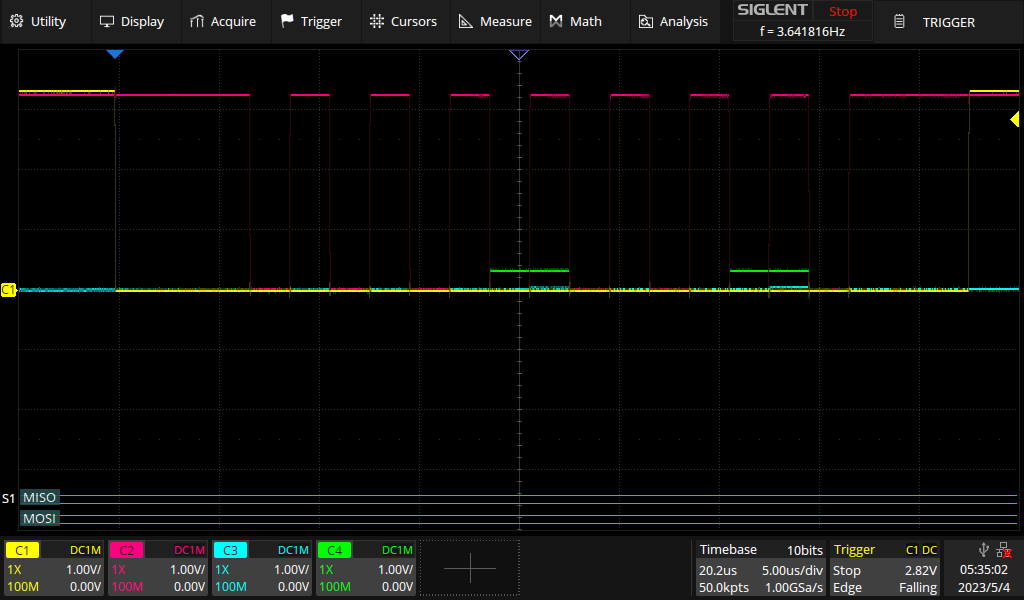The width and height of the screenshot is (1024, 600).
Task: Toggle channel C2 on or off
Action: click(124, 549)
